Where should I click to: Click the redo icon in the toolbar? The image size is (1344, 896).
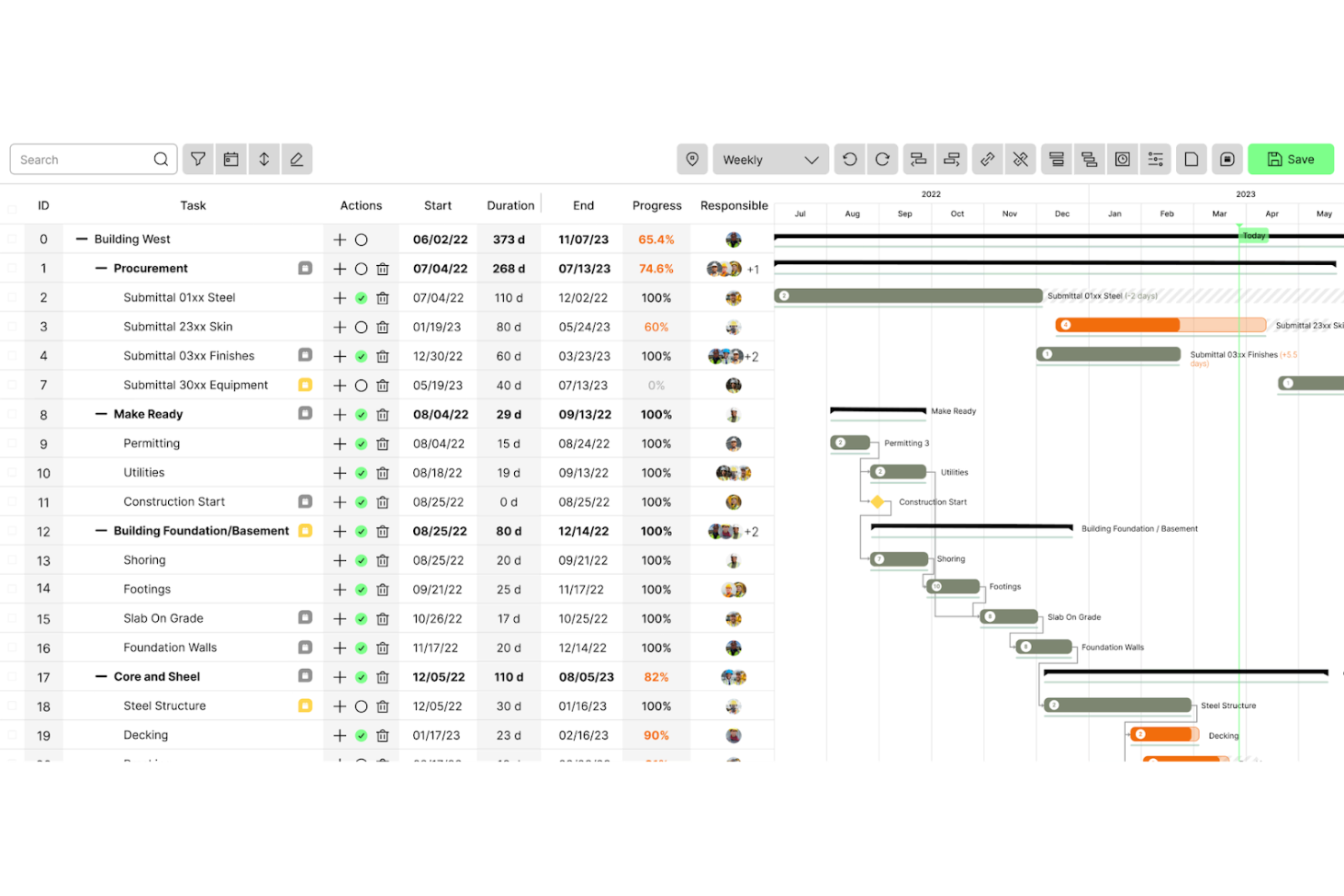tap(882, 159)
